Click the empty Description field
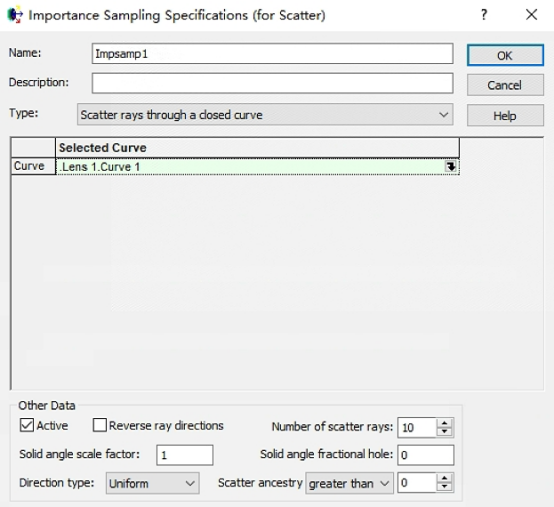The width and height of the screenshot is (554, 507). pos(272,83)
